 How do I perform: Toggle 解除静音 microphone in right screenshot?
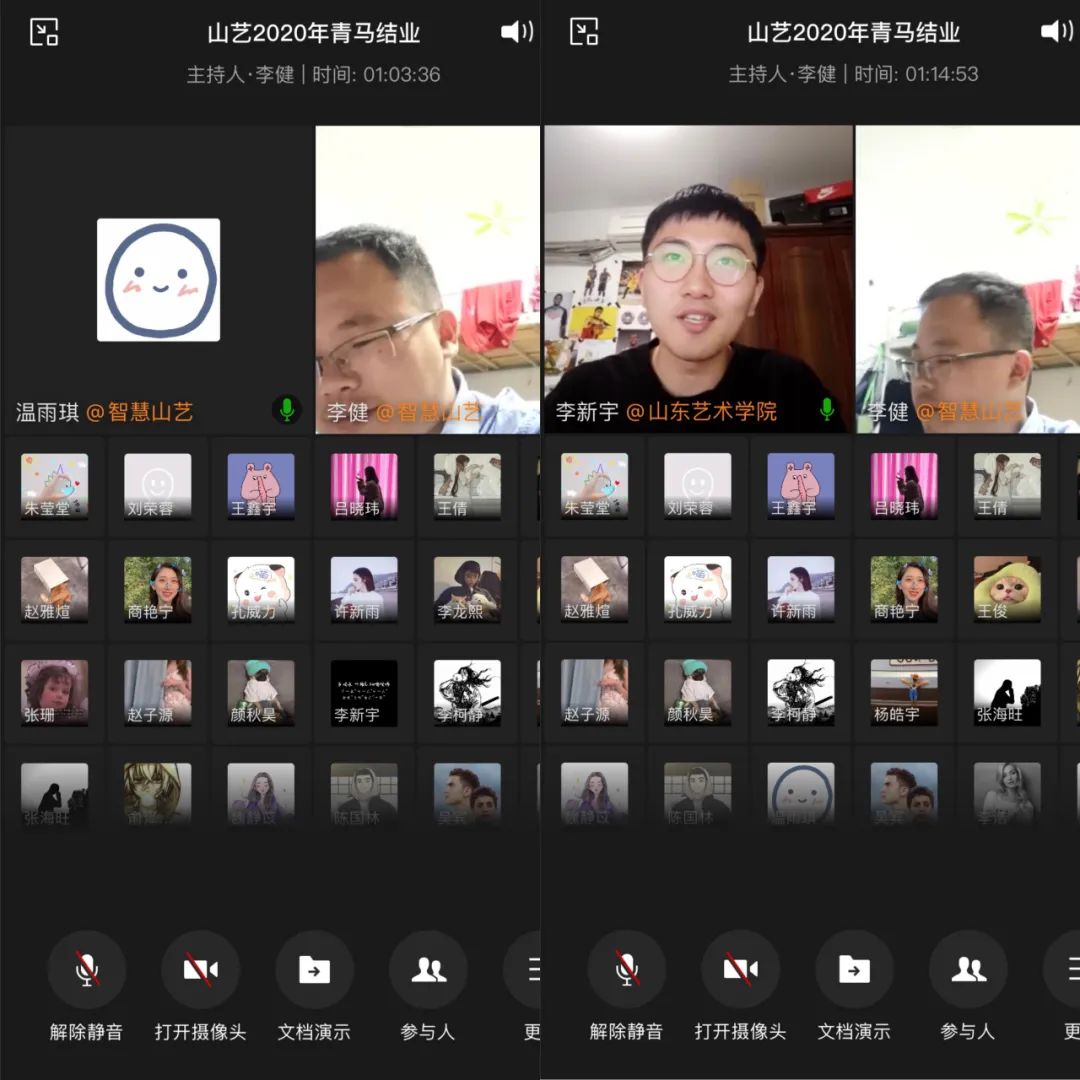point(627,969)
